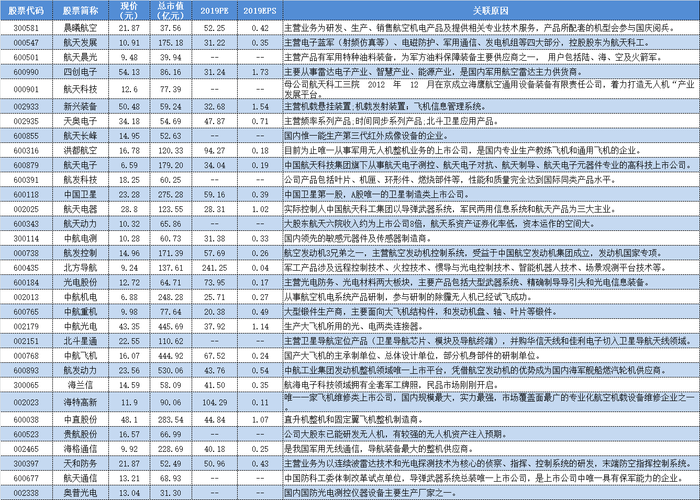The image size is (700, 500).
Task: Select the stock name 航天电子
Action: click(80, 165)
